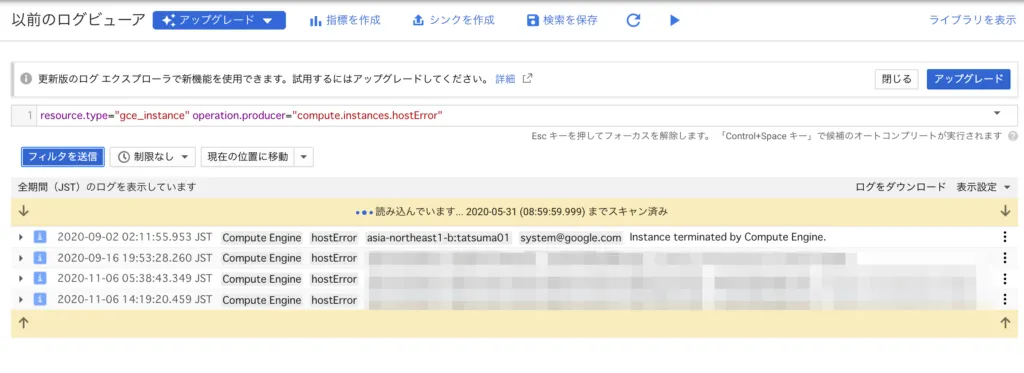
Task: Click hostError chip on 14:19:20 row
Action: coord(334,300)
